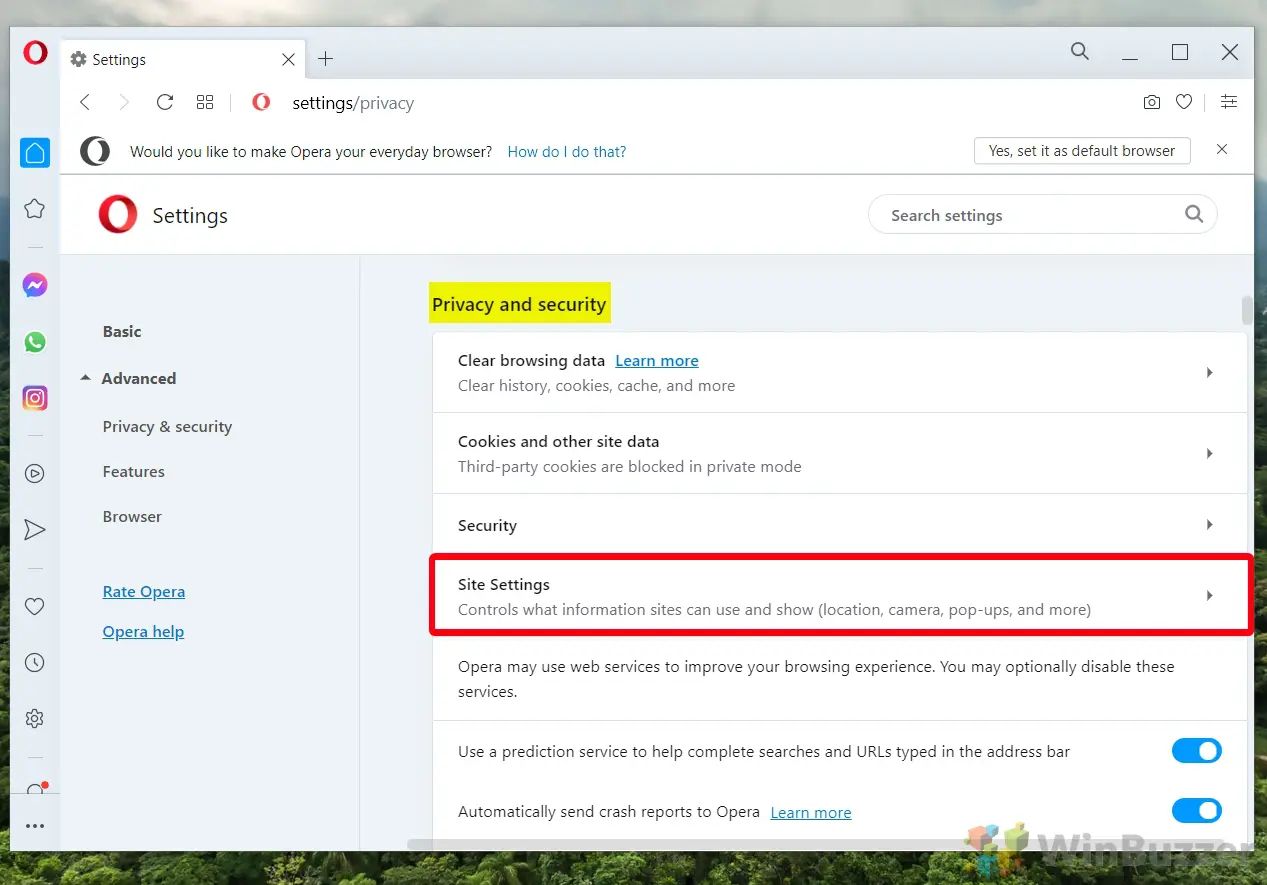This screenshot has width=1267, height=885.
Task: Open Instagram from the sidebar
Action: [x=35, y=397]
